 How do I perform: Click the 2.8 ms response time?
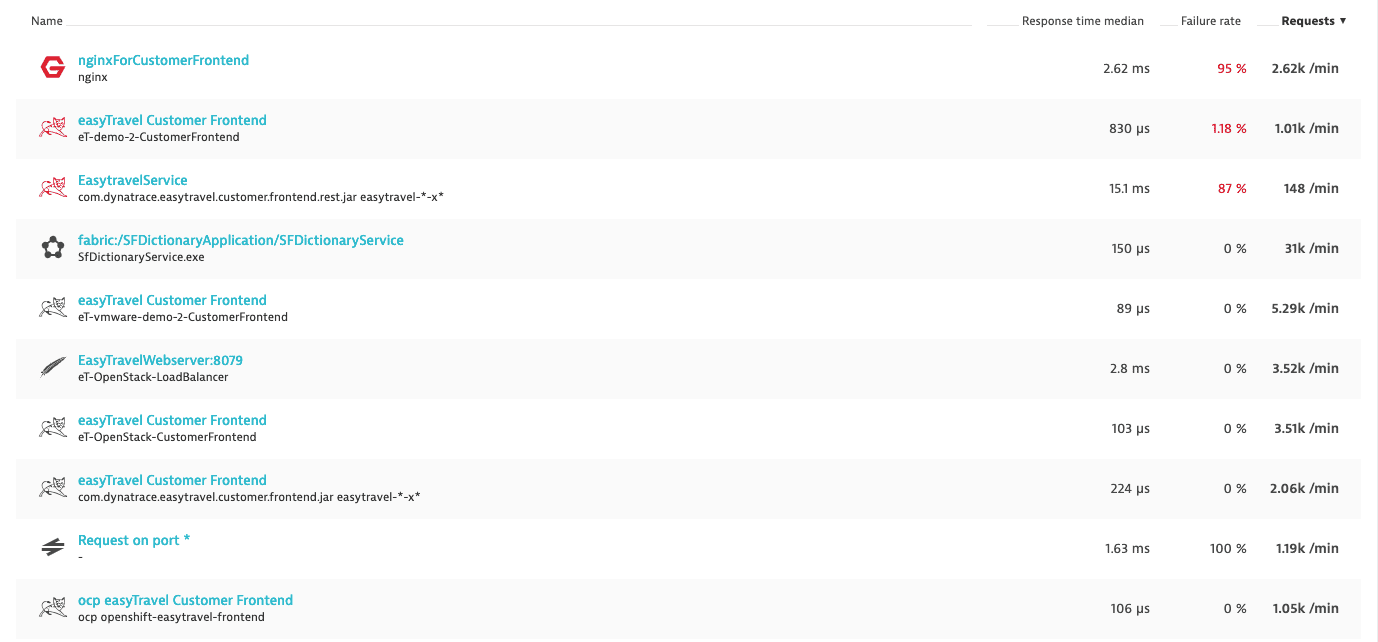pos(1130,368)
